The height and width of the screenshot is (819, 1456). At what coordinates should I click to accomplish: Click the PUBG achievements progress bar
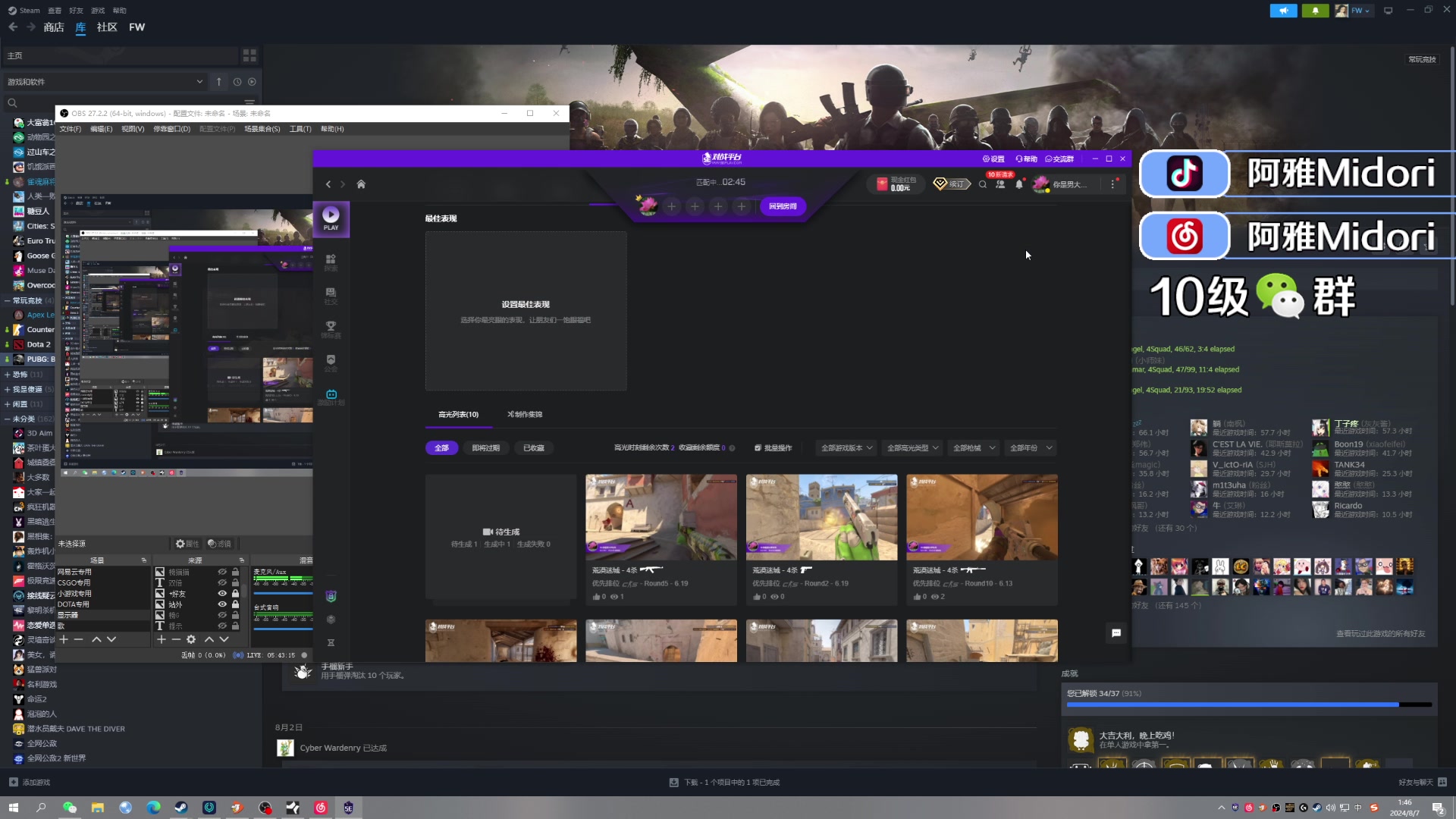click(1250, 704)
